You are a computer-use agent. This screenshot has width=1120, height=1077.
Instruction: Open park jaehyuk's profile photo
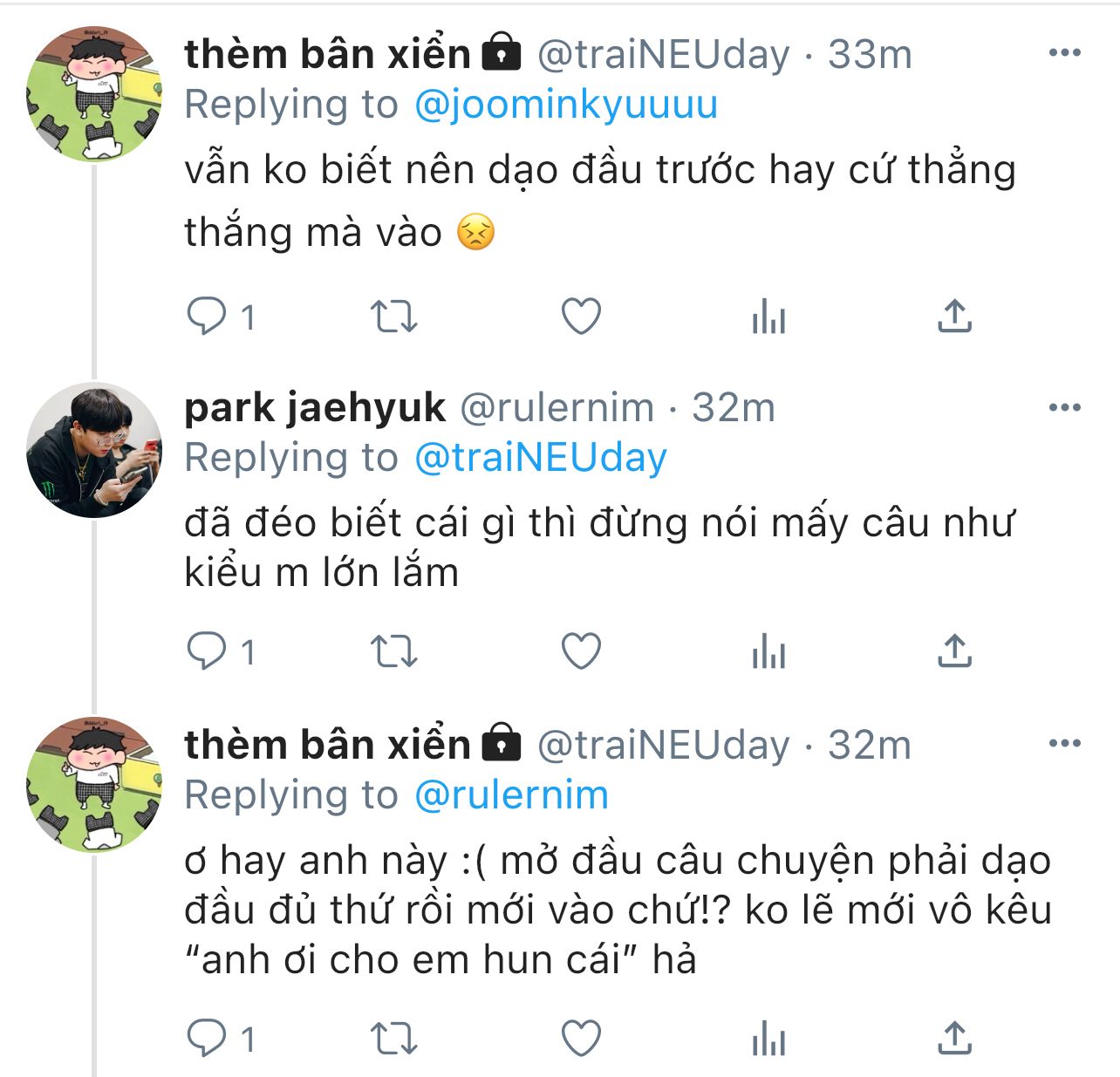pos(94,450)
